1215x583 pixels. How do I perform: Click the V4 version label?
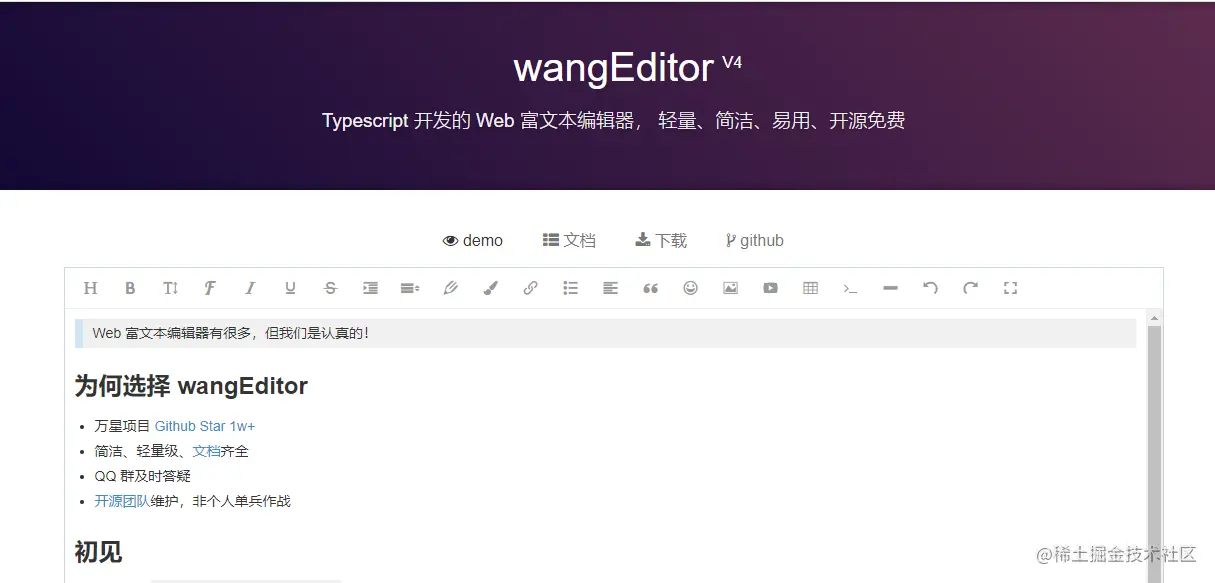[732, 62]
